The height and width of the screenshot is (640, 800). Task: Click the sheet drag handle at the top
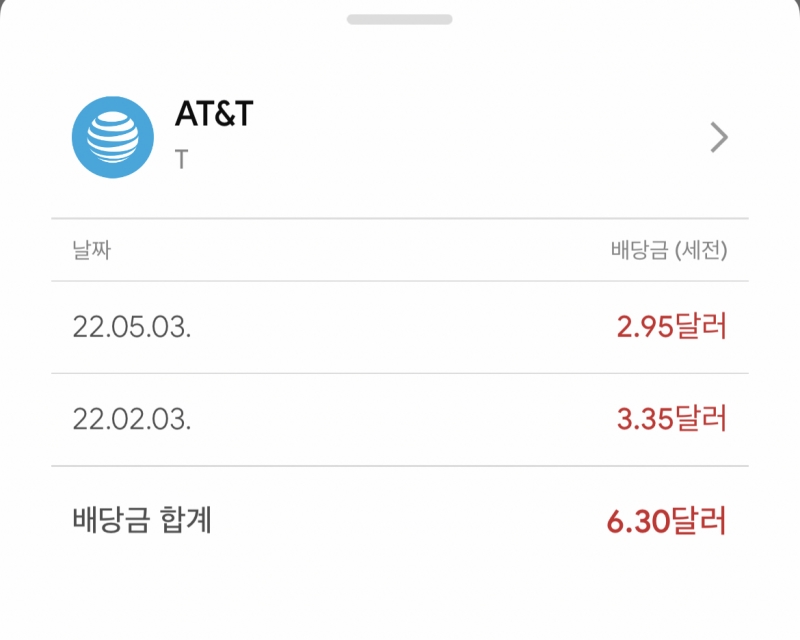tap(400, 19)
